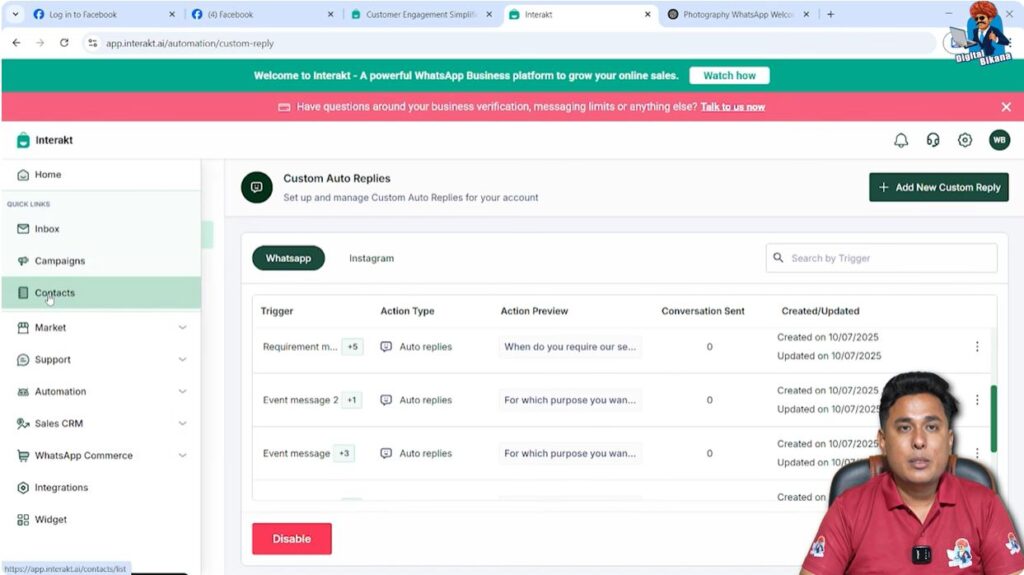The image size is (1024, 575).
Task: Click the Talk to us now link
Action: (732, 107)
